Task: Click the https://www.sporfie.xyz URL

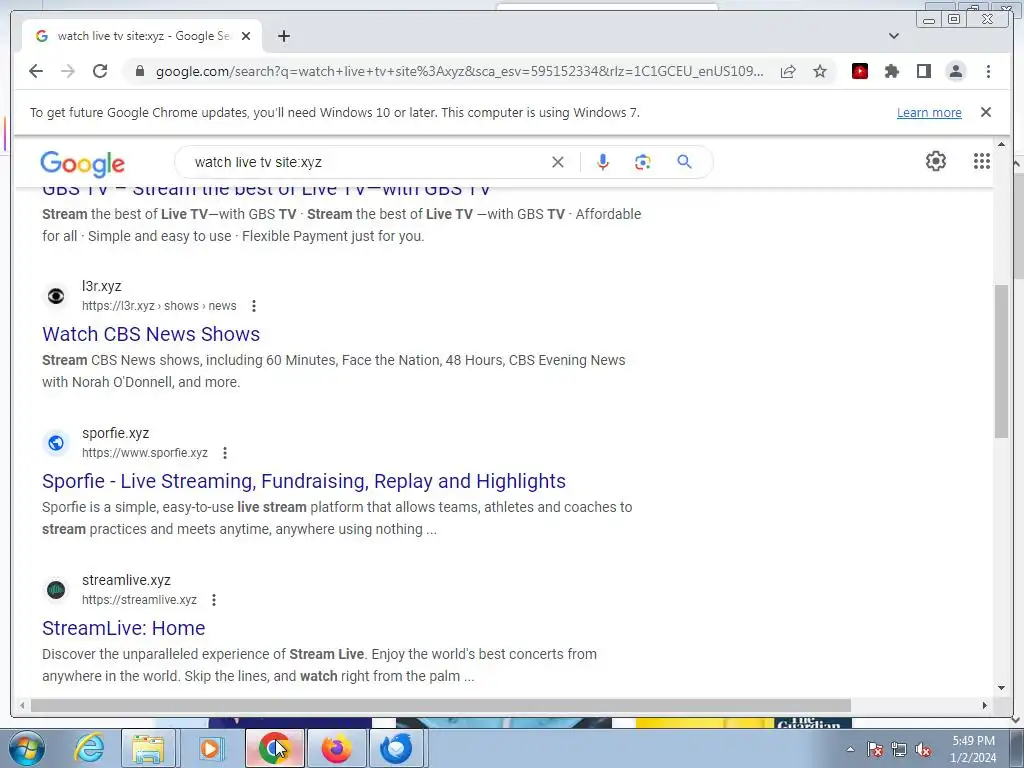Action: pyautogui.click(x=144, y=453)
